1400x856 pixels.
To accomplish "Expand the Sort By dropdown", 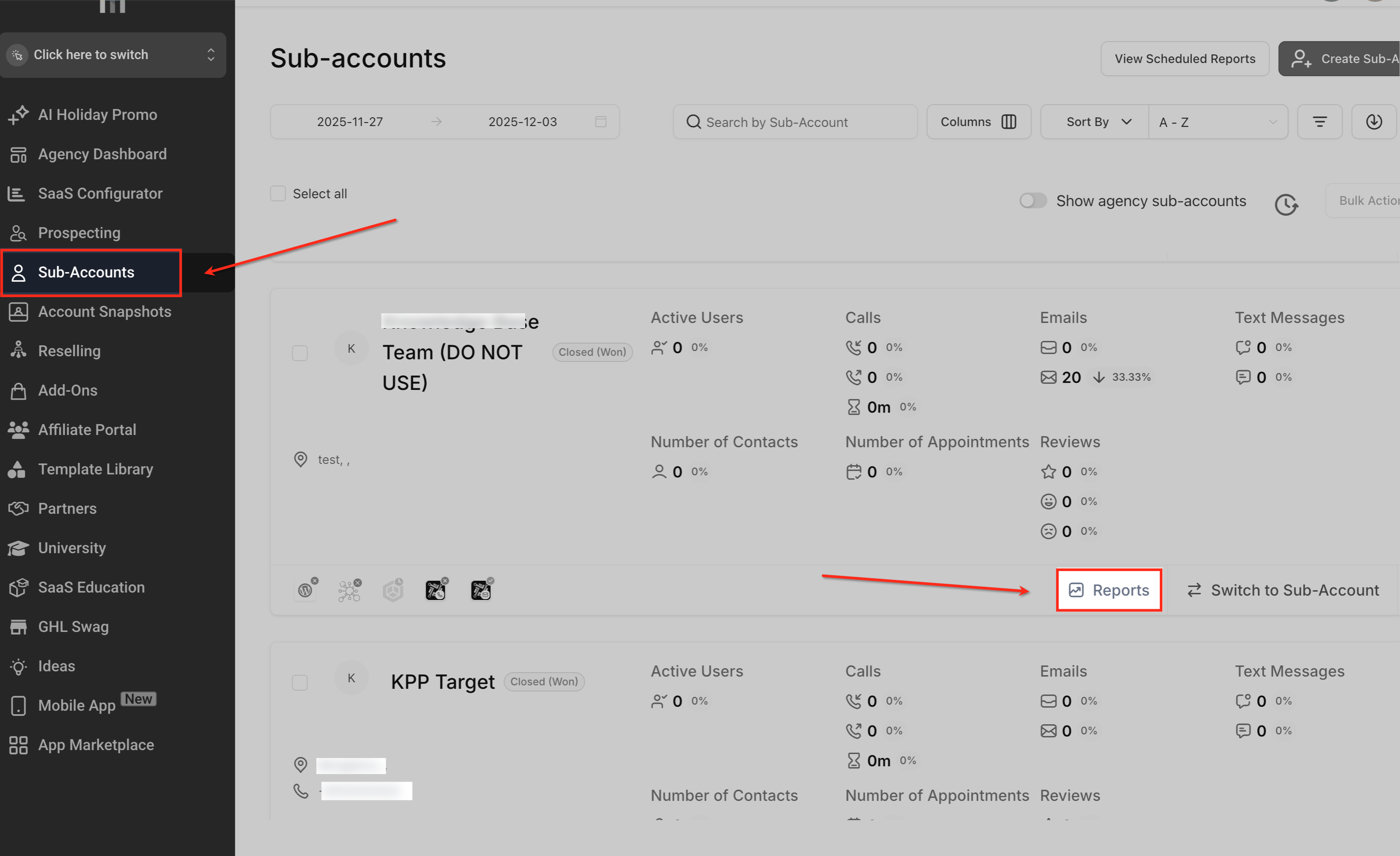I will [x=1095, y=122].
